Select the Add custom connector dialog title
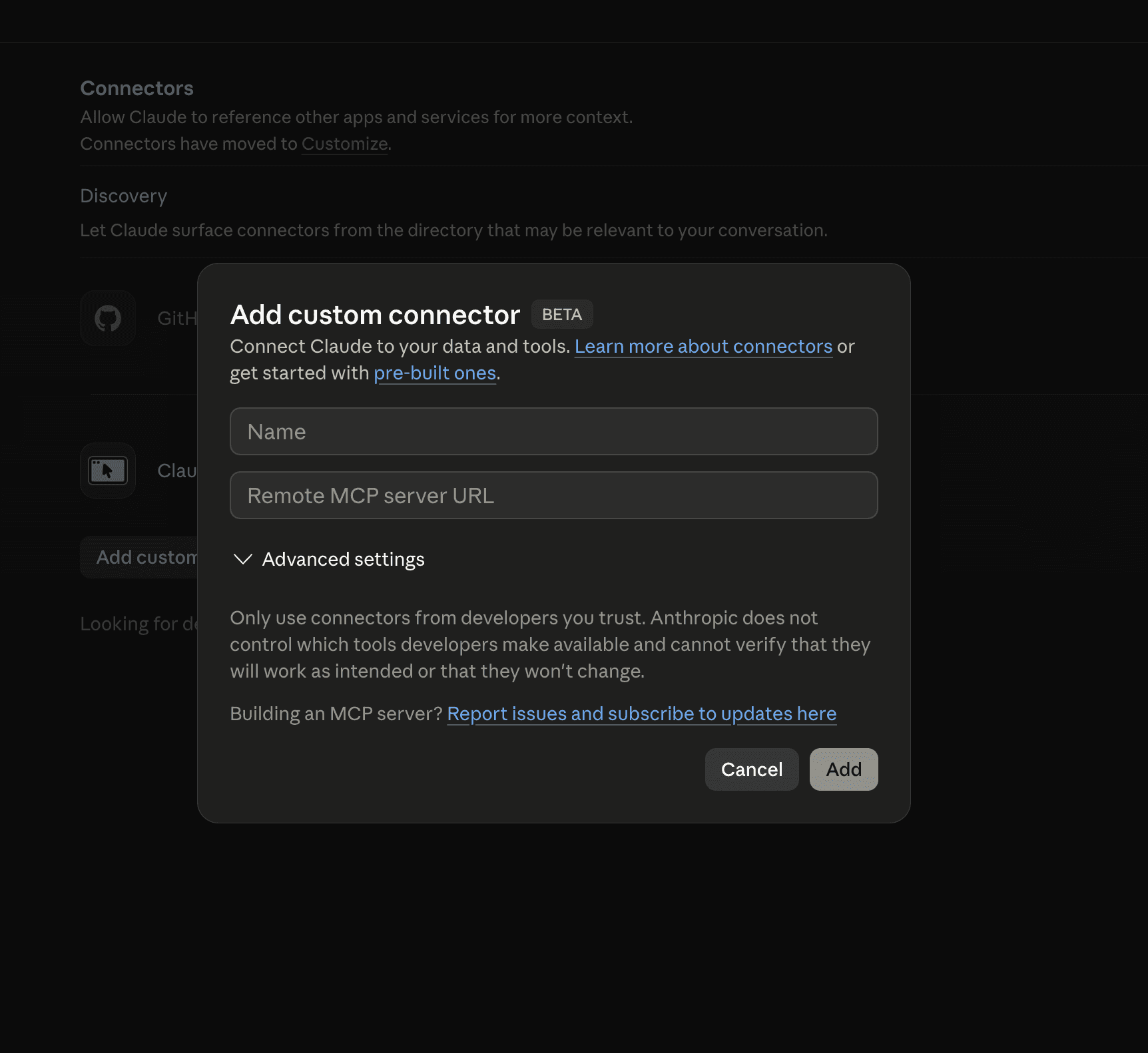Viewport: 1148px width, 1053px height. (x=375, y=315)
